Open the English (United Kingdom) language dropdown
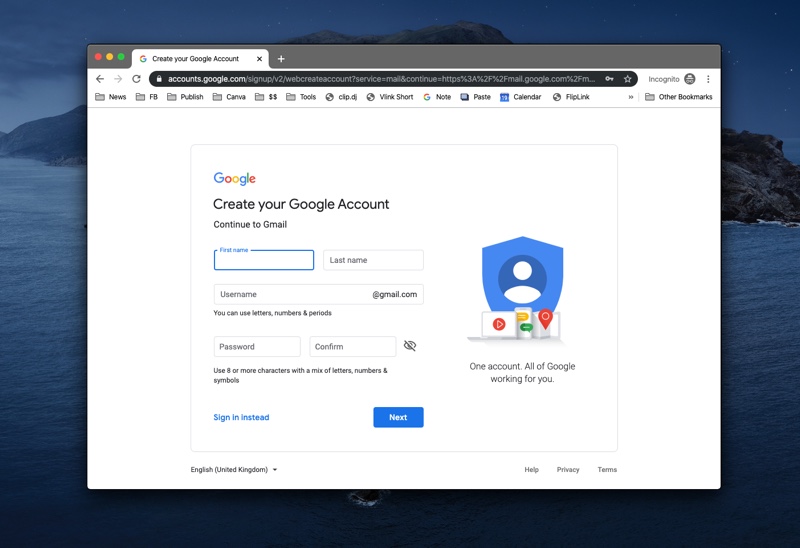Screen dimensions: 800x548 click(234, 469)
